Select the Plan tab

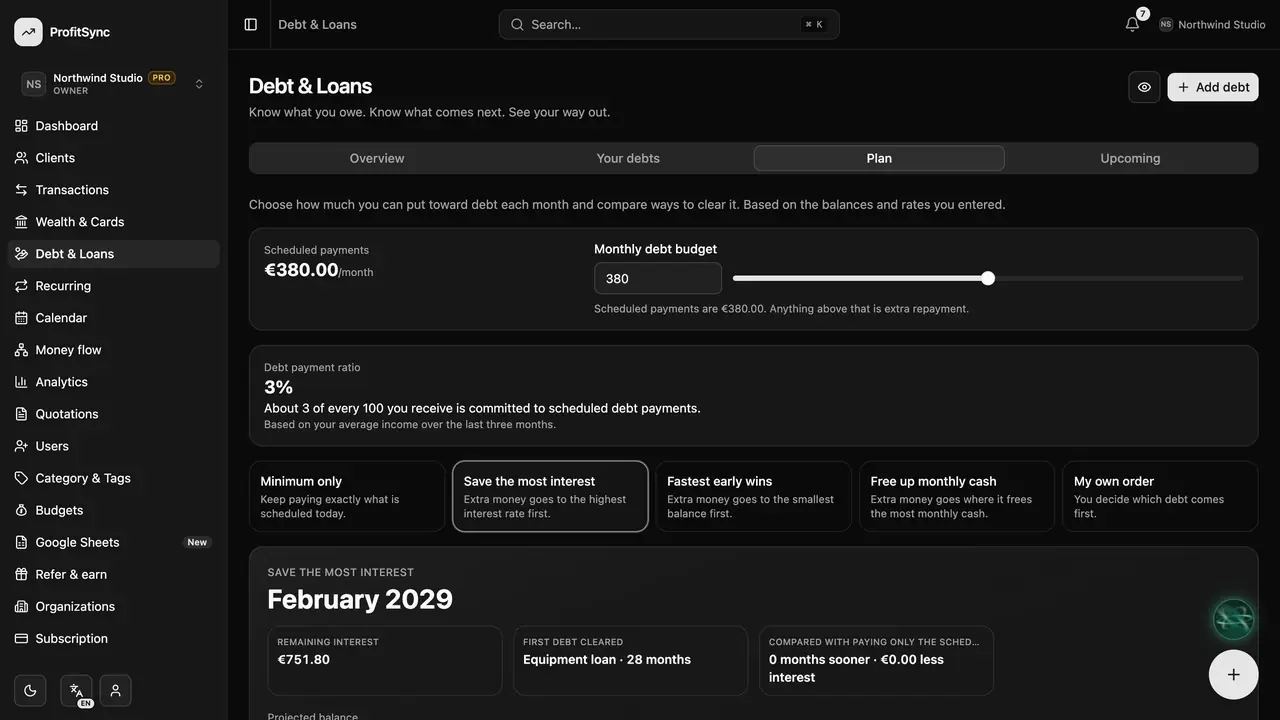point(879,158)
